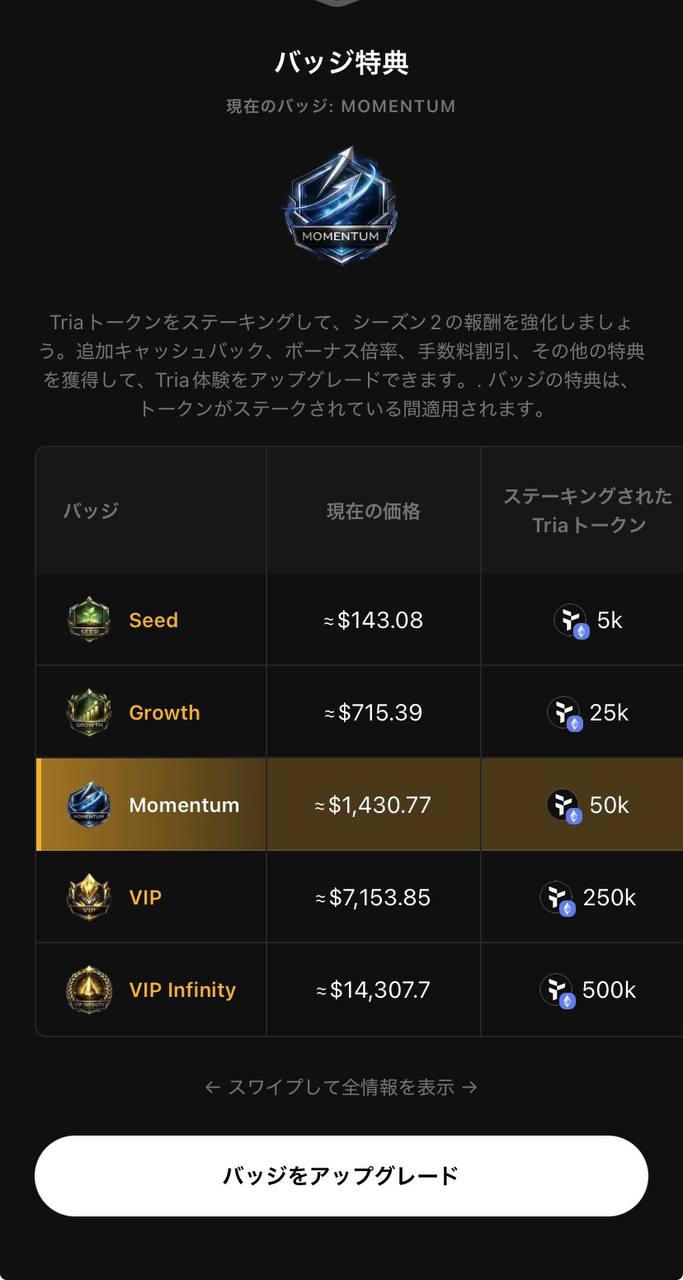Click the Tria token icon beside 5k

570,621
